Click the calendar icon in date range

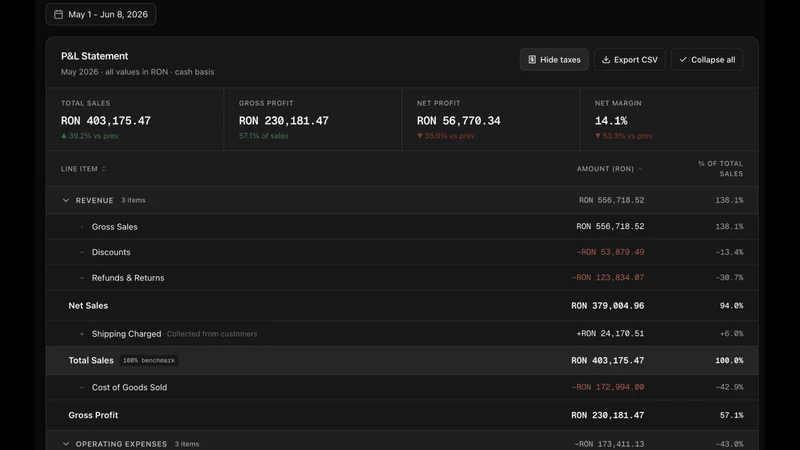point(59,14)
